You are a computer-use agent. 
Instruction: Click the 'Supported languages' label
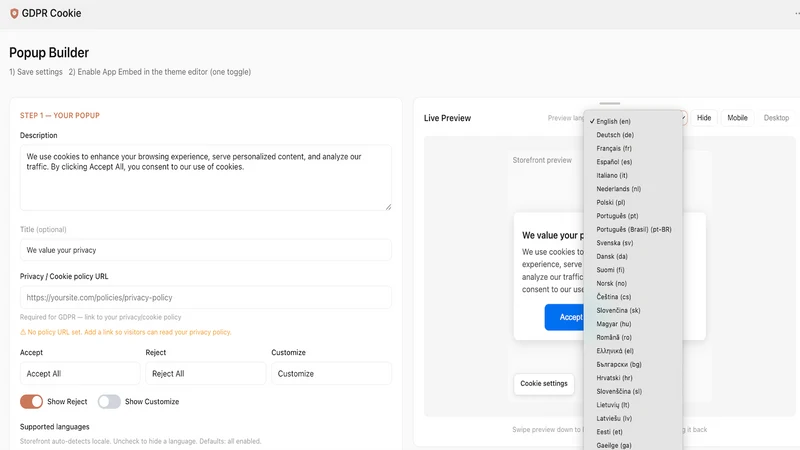[55, 427]
